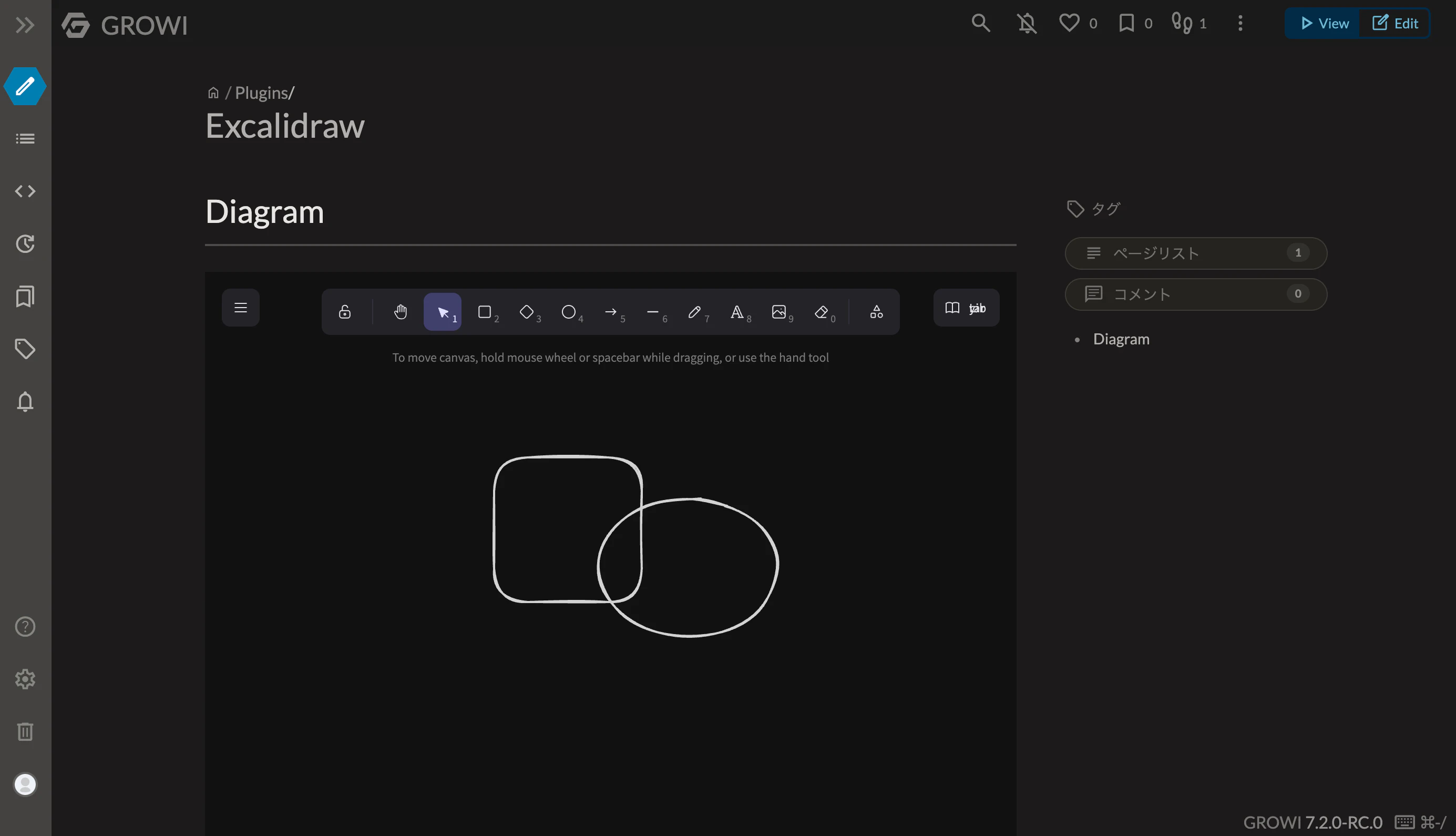Open the page tree list icon
Viewport: 1456px width, 836px height.
(x=25, y=138)
